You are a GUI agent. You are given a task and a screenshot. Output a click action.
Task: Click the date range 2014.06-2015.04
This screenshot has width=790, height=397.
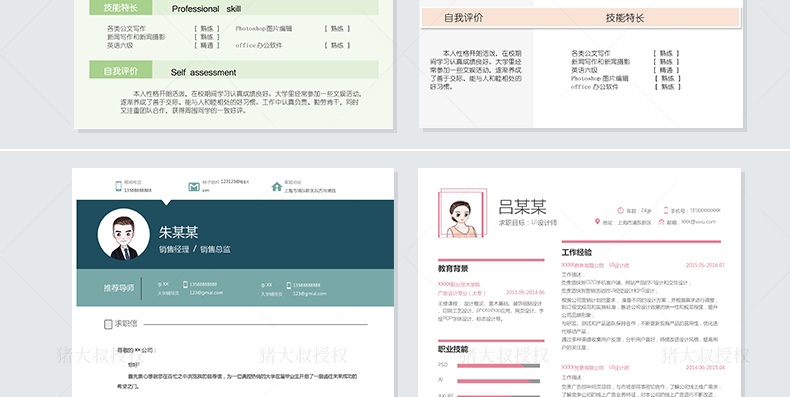[705, 368]
